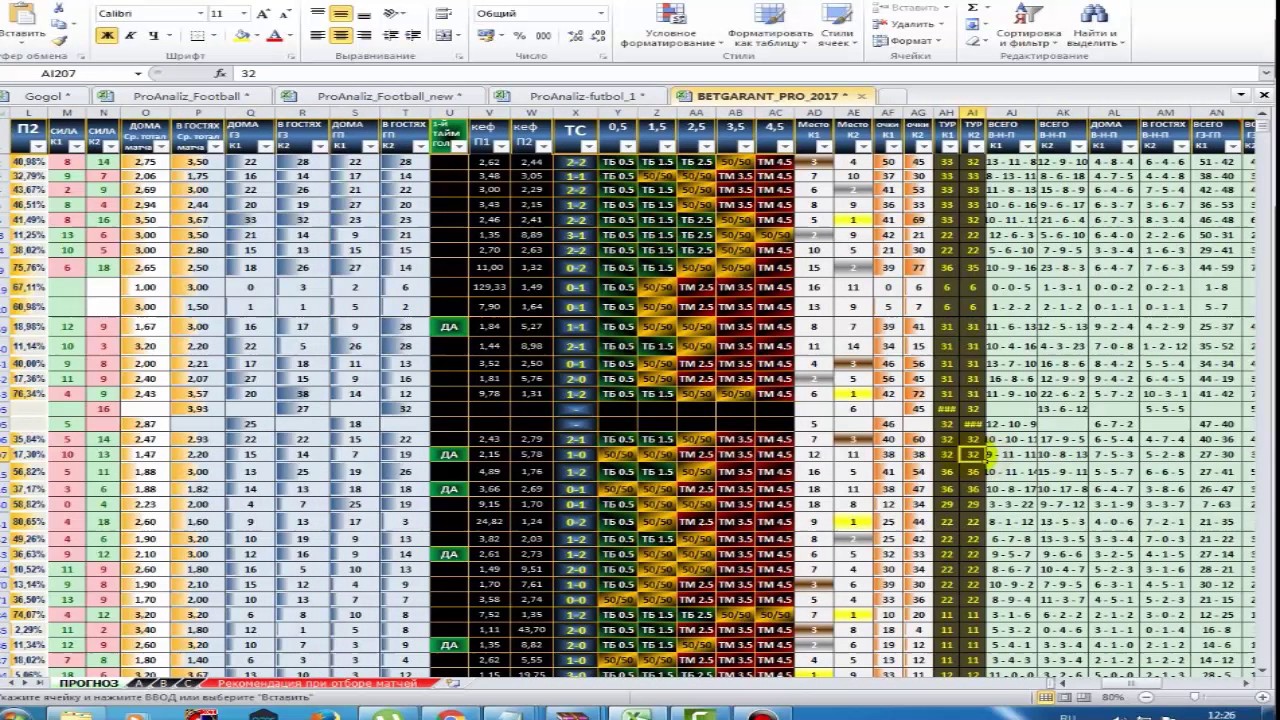This screenshot has height=720, width=1280.
Task: Click the Delete cells (Удалить) button
Action: point(908,24)
